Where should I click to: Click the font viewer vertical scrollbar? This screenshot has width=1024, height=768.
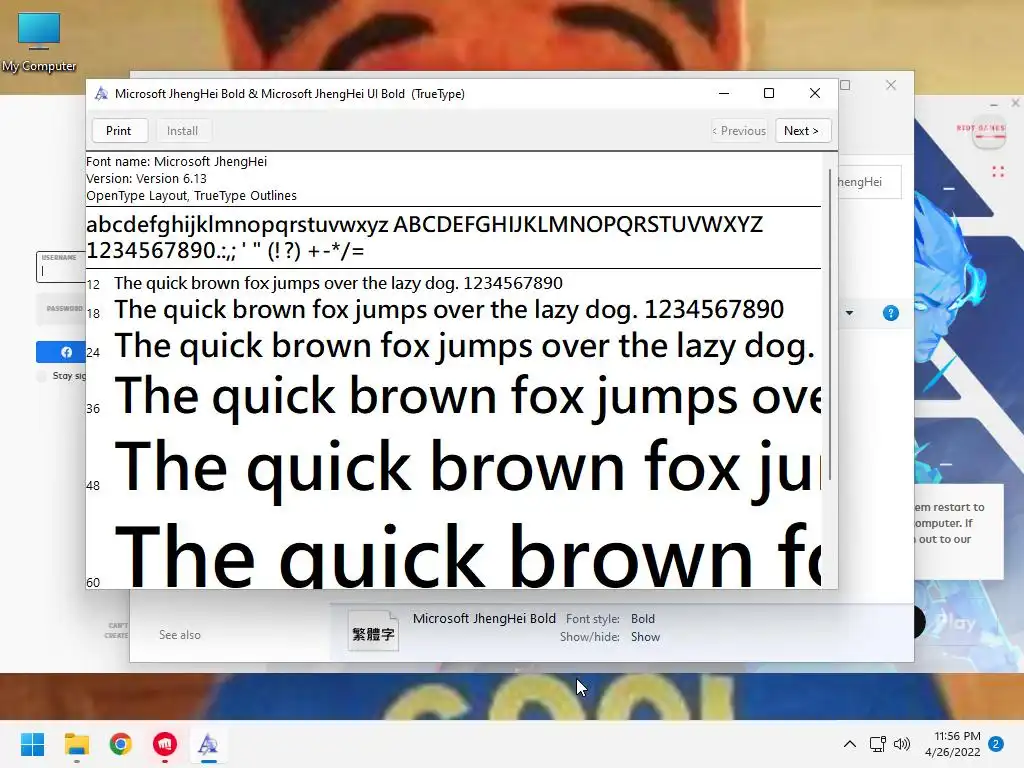pyautogui.click(x=829, y=324)
